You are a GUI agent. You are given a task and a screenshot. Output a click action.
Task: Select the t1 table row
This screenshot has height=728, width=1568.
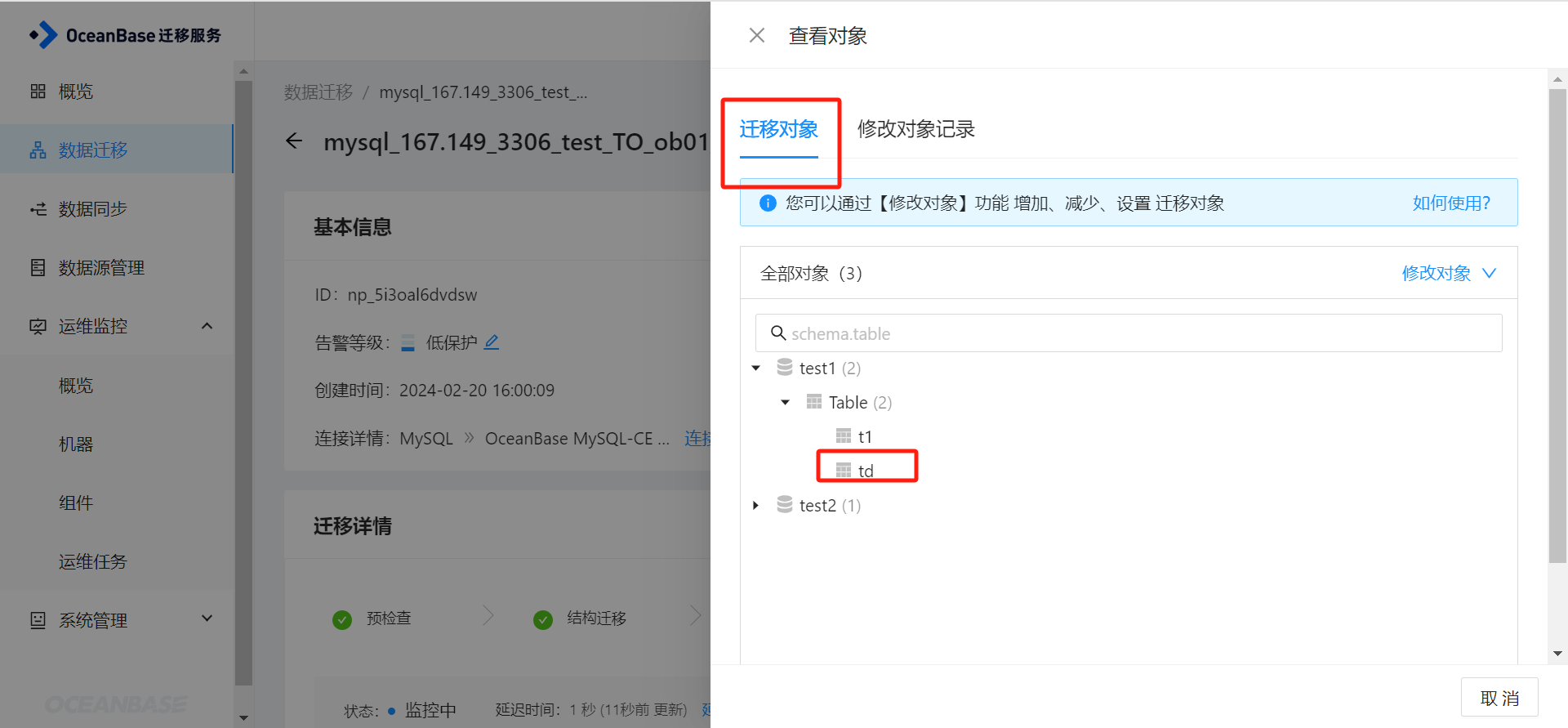[854, 436]
